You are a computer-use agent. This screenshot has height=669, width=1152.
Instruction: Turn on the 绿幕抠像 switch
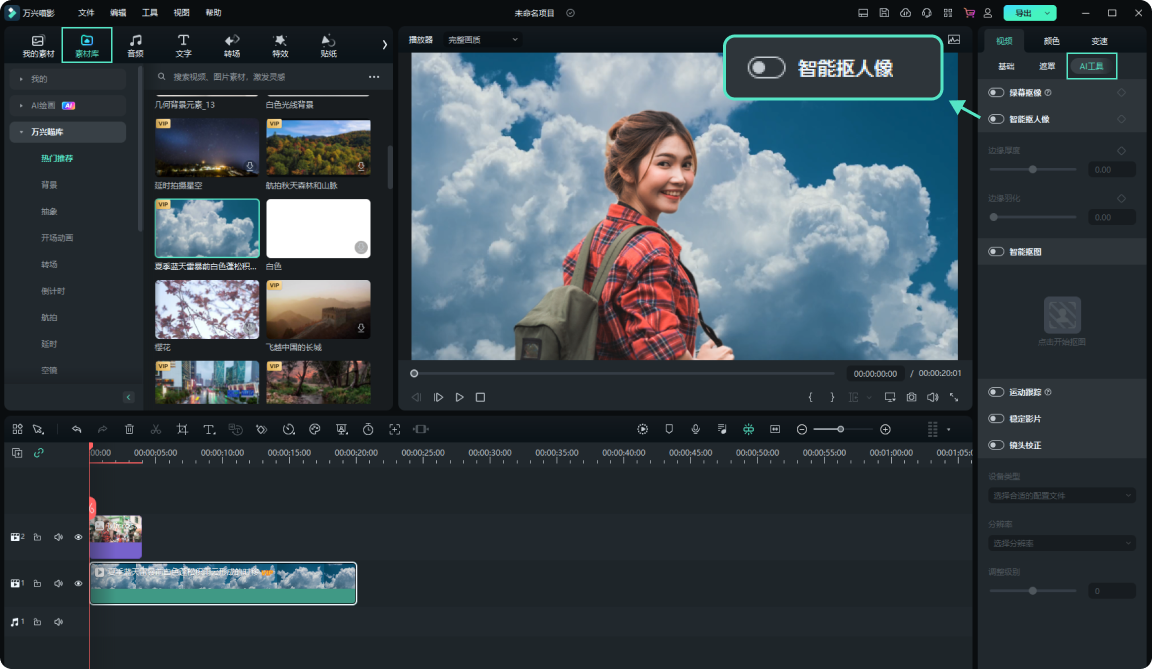[996, 93]
